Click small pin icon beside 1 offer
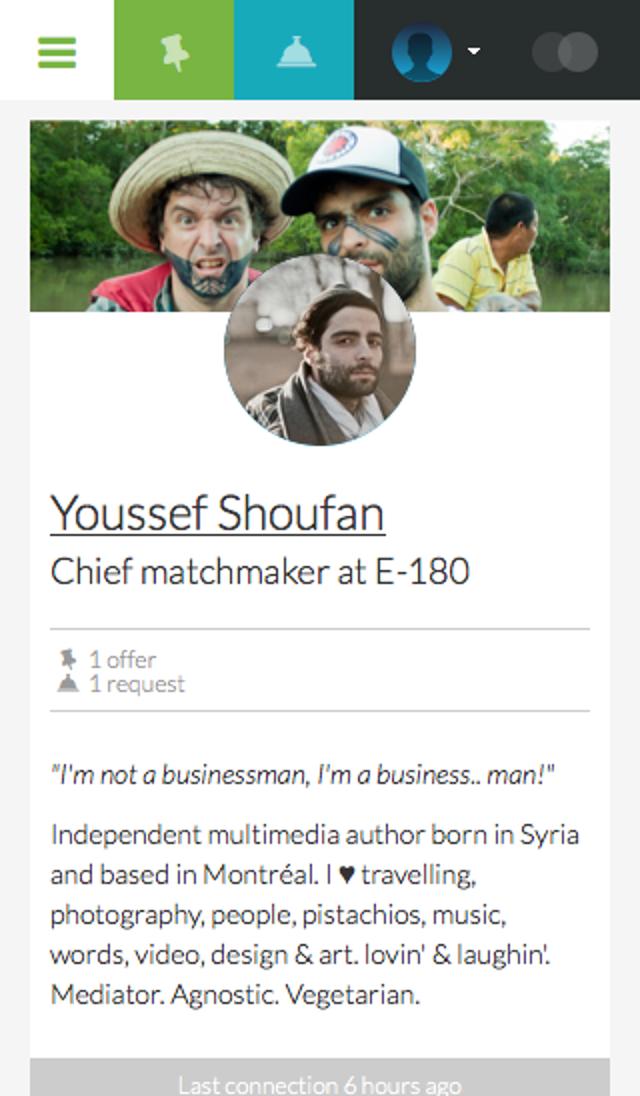 tap(68, 659)
